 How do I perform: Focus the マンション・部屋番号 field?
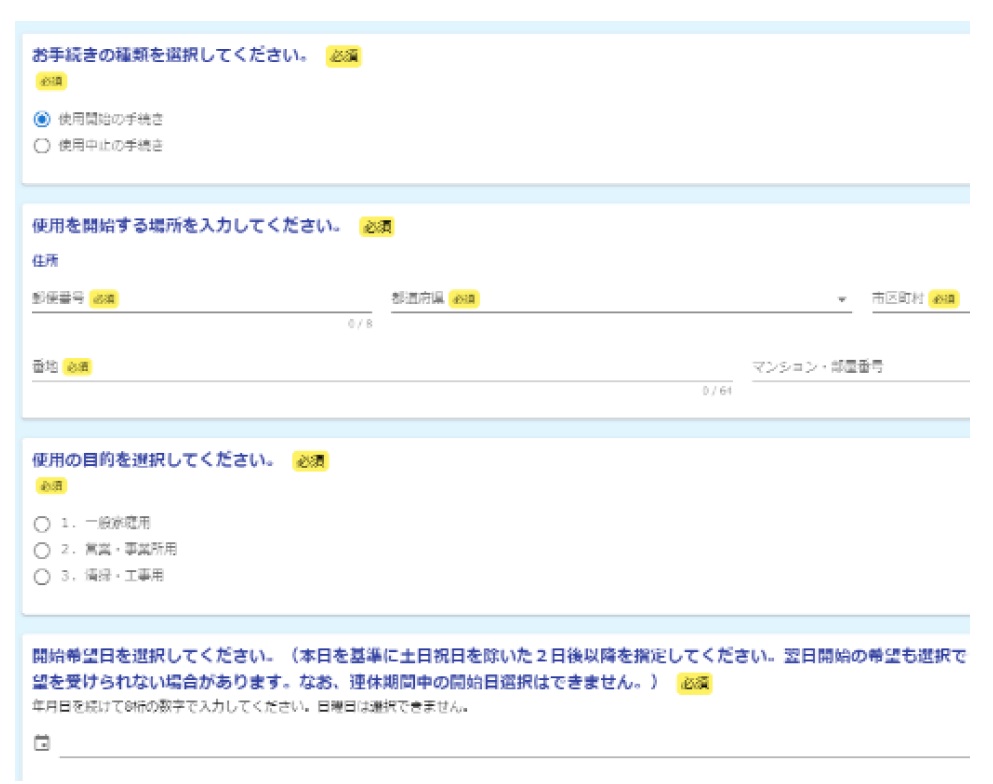(860, 368)
